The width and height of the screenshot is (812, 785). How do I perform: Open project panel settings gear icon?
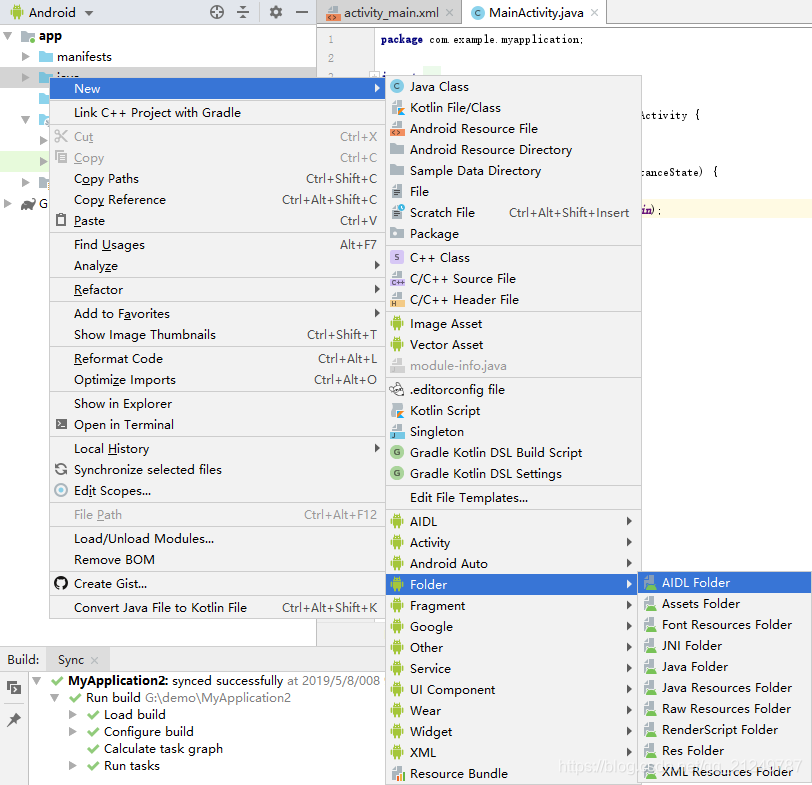click(276, 12)
